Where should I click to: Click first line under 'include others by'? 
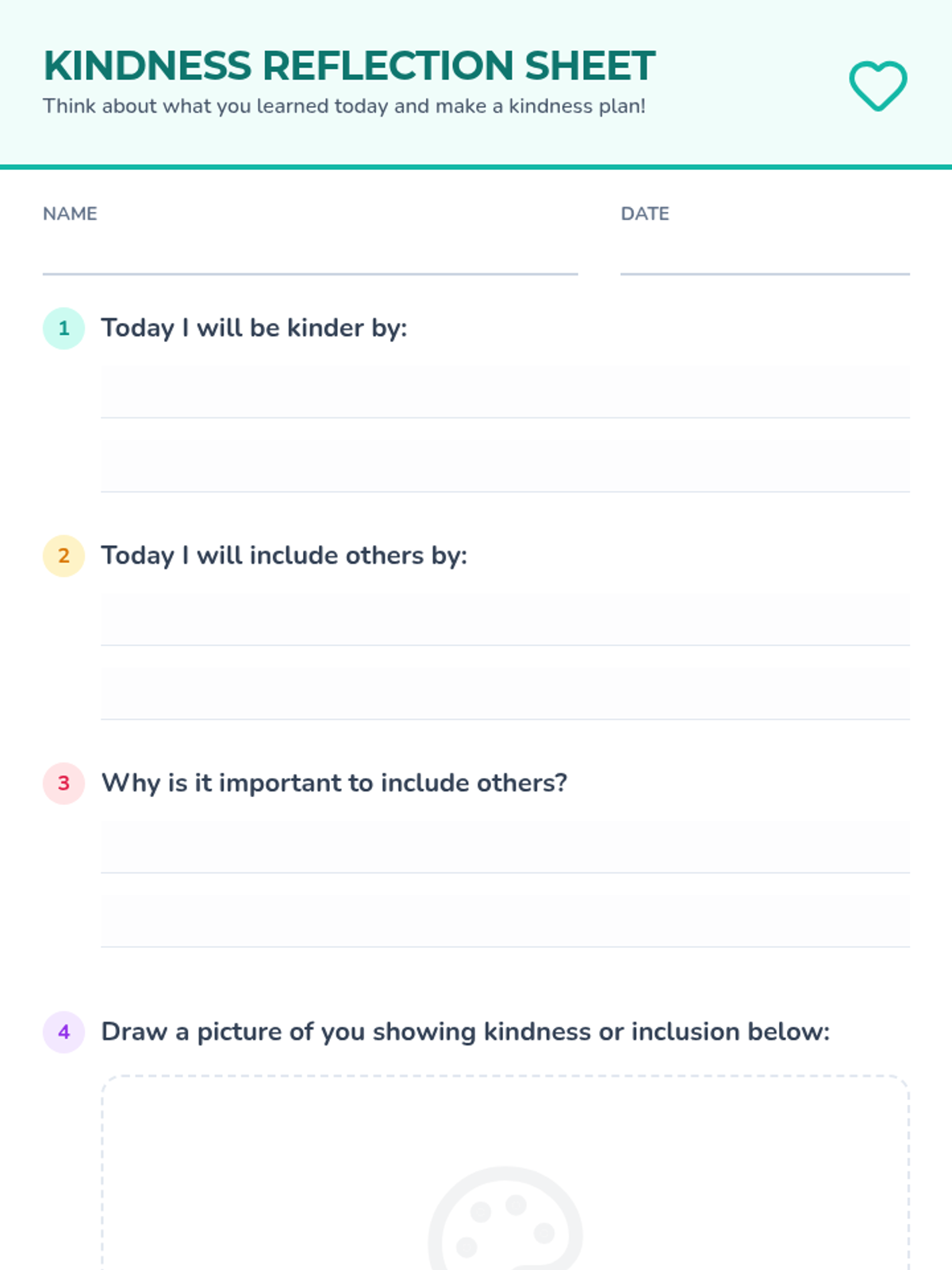click(505, 619)
